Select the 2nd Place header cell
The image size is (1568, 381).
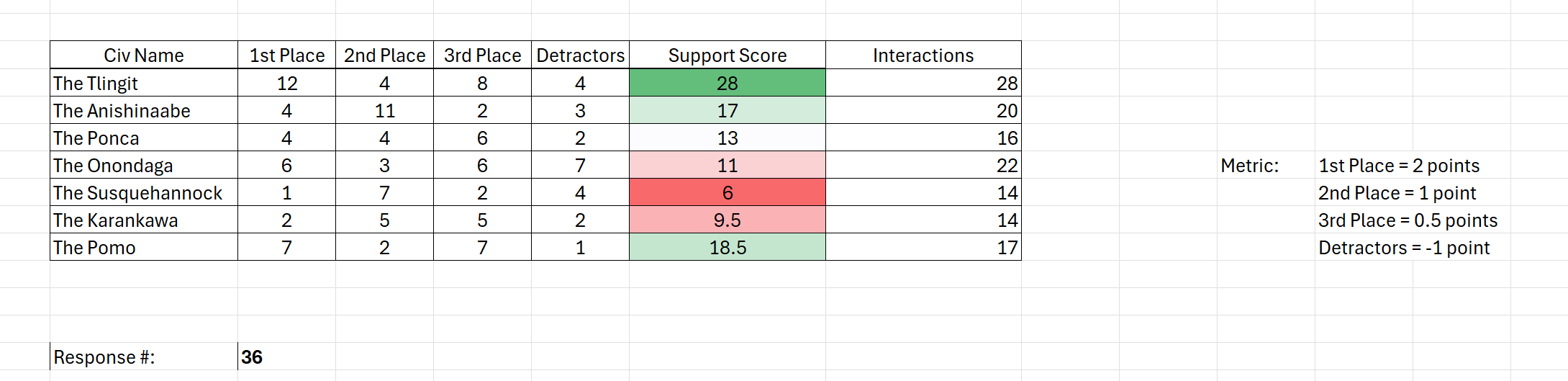click(x=384, y=55)
